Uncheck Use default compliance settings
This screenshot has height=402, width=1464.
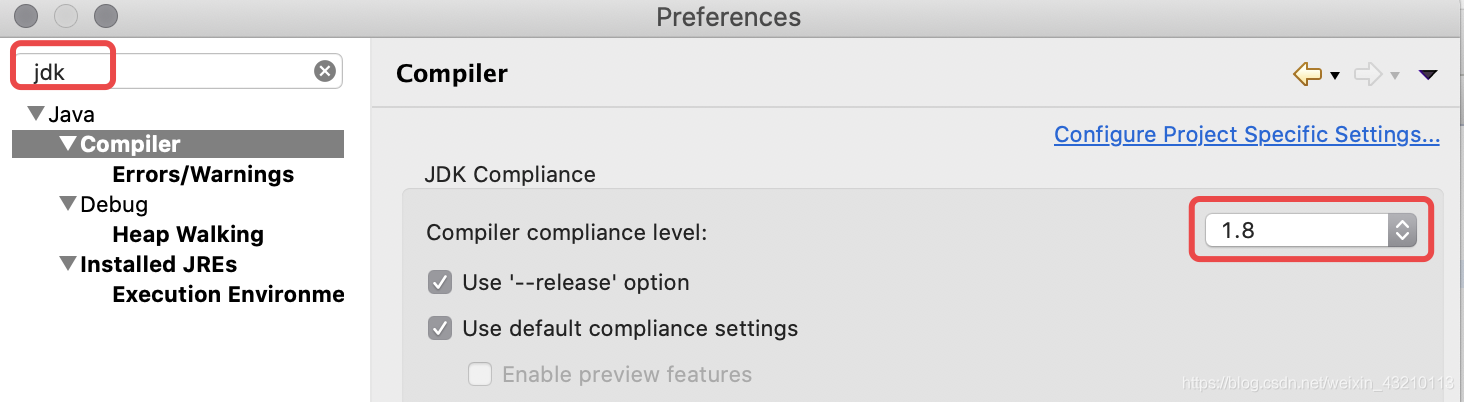pyautogui.click(x=440, y=328)
